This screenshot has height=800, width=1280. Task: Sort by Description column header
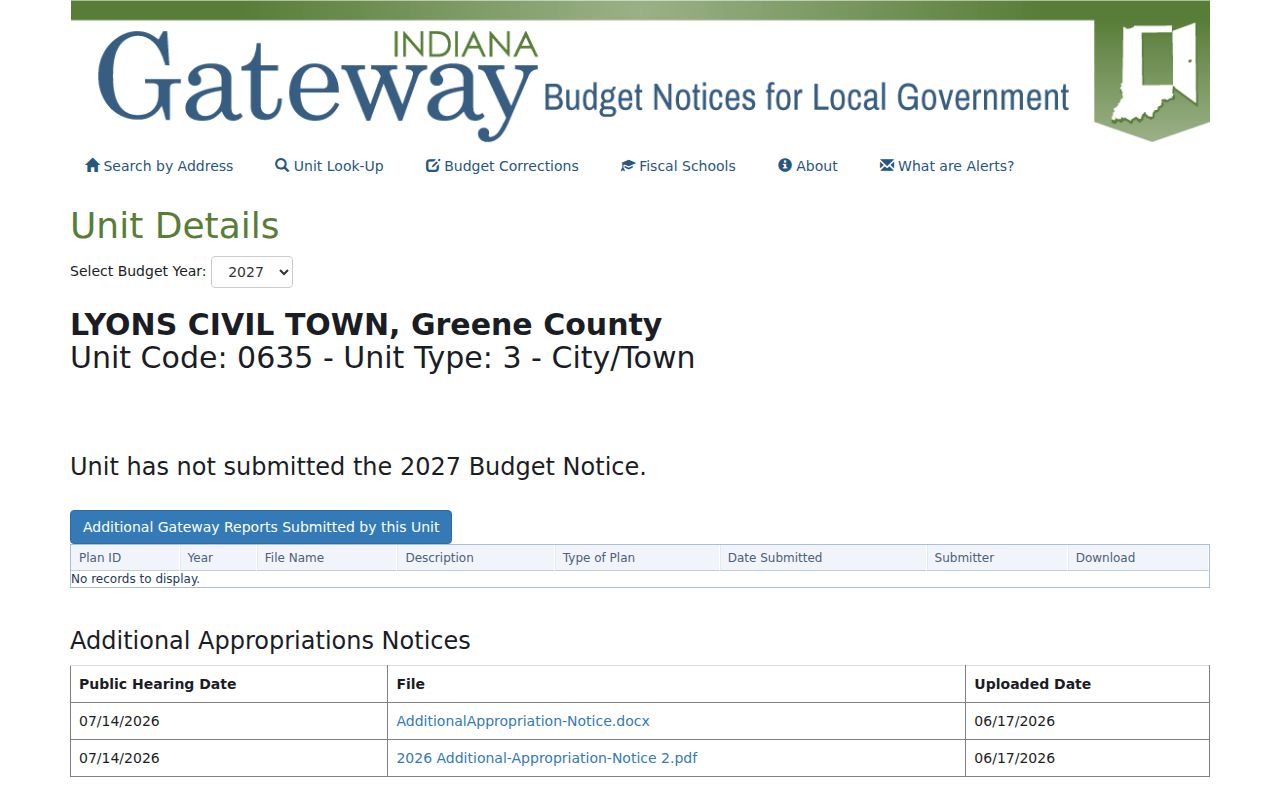click(x=439, y=558)
